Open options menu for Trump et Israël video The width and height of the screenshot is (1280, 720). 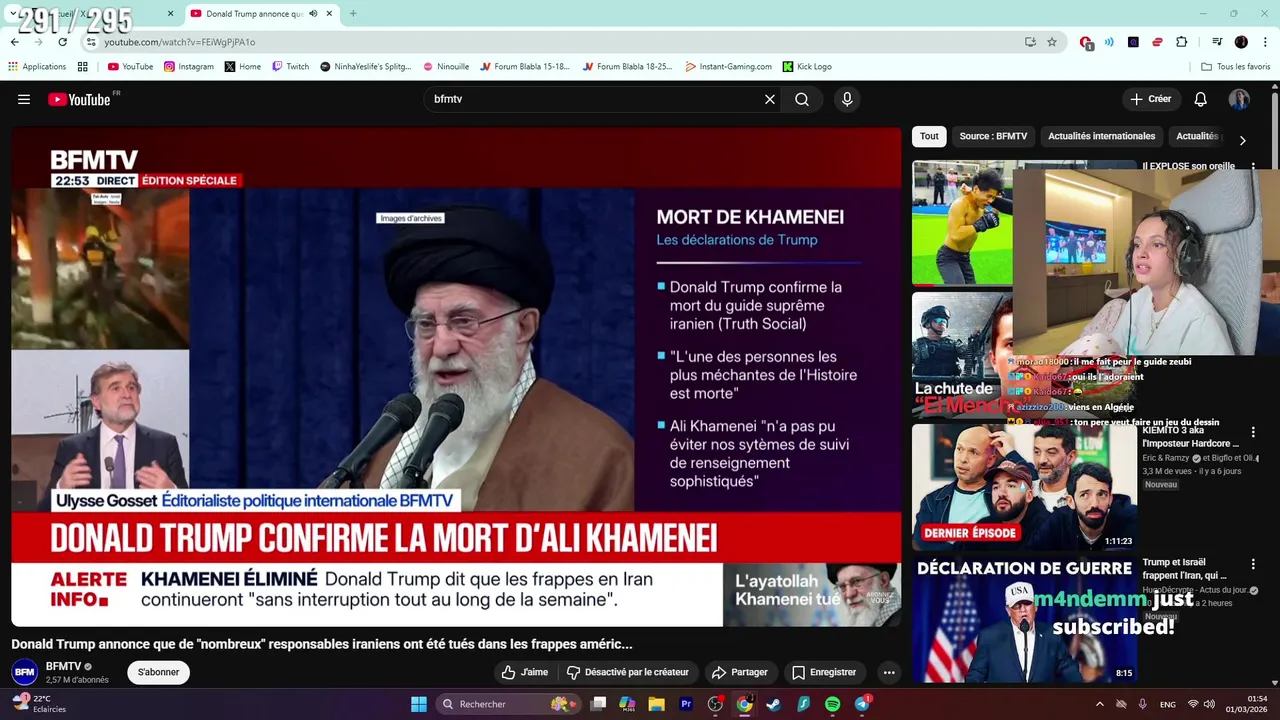[1253, 564]
